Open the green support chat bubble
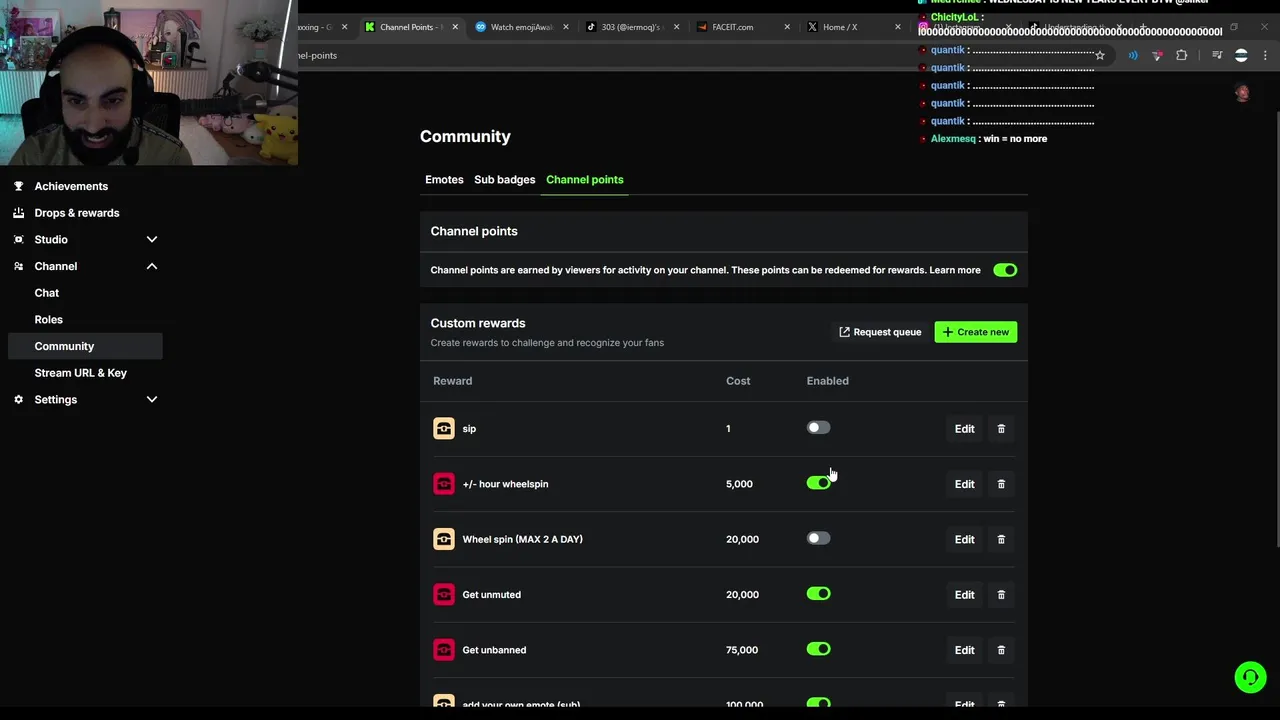The height and width of the screenshot is (720, 1280). 1249,677
